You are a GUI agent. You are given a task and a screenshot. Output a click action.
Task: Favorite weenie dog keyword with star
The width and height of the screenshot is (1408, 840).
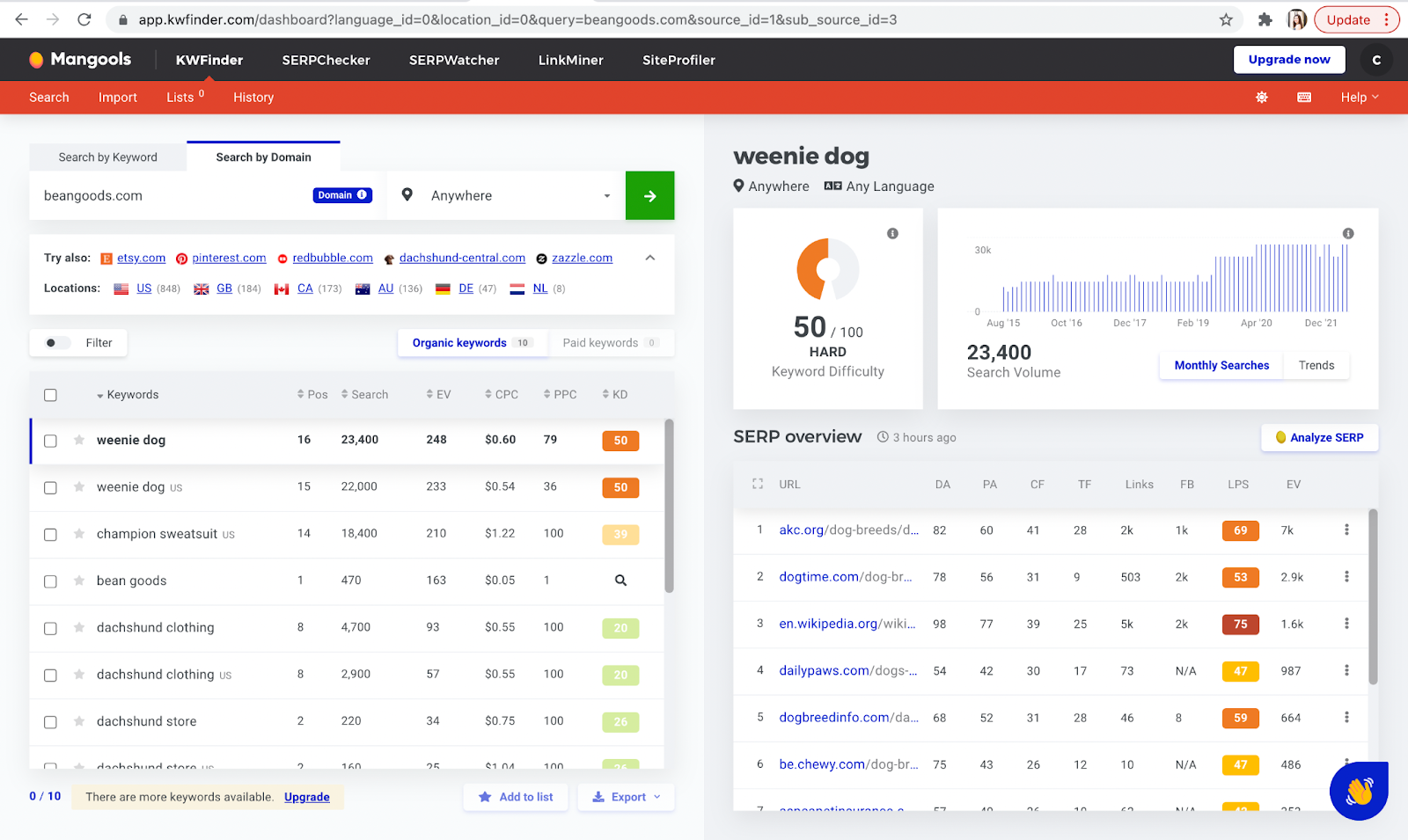pos(79,440)
